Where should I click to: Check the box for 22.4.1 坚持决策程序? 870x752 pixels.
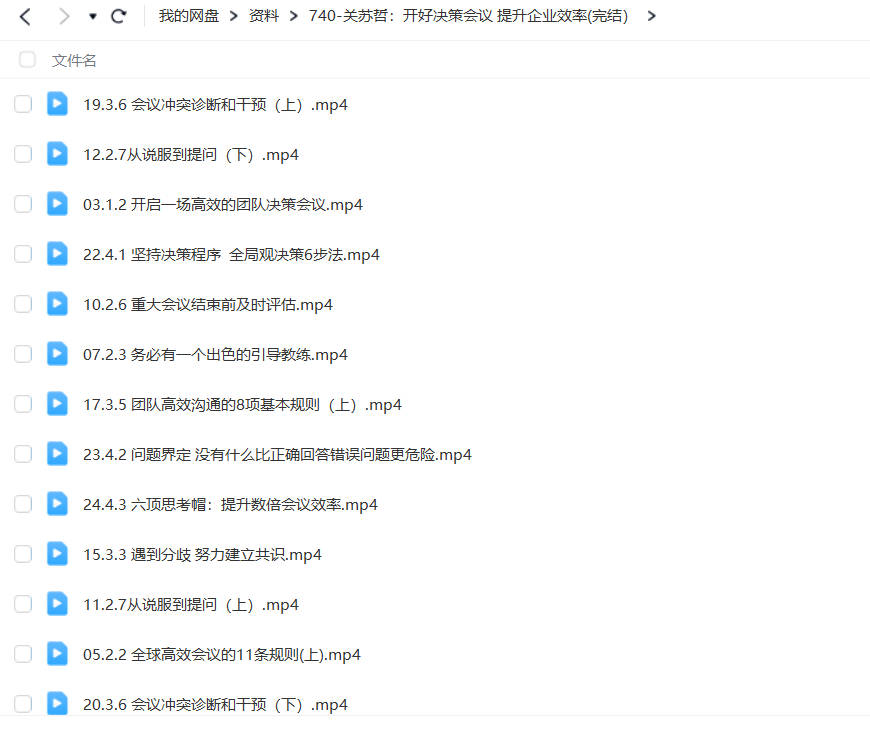[23, 254]
